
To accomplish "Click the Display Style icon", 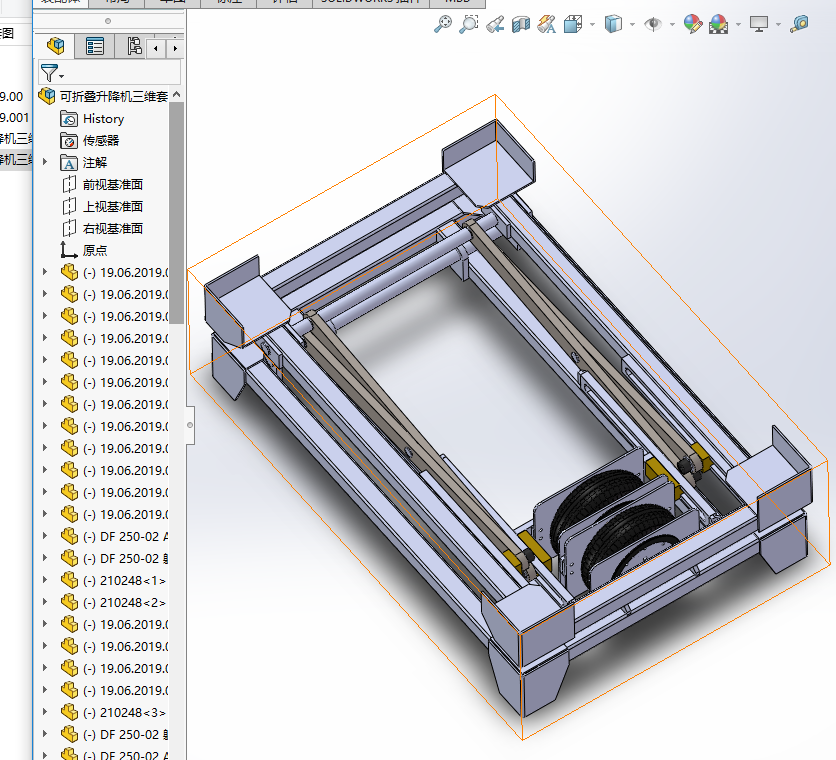I will [614, 24].
